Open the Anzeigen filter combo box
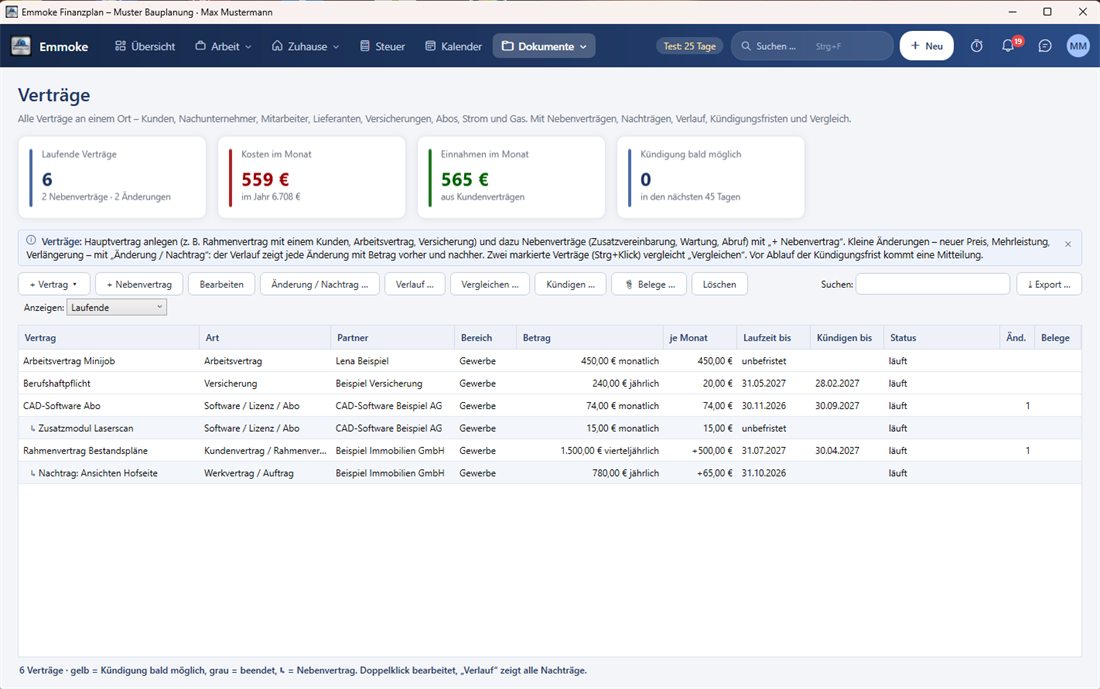This screenshot has height=689, width=1100. (116, 307)
